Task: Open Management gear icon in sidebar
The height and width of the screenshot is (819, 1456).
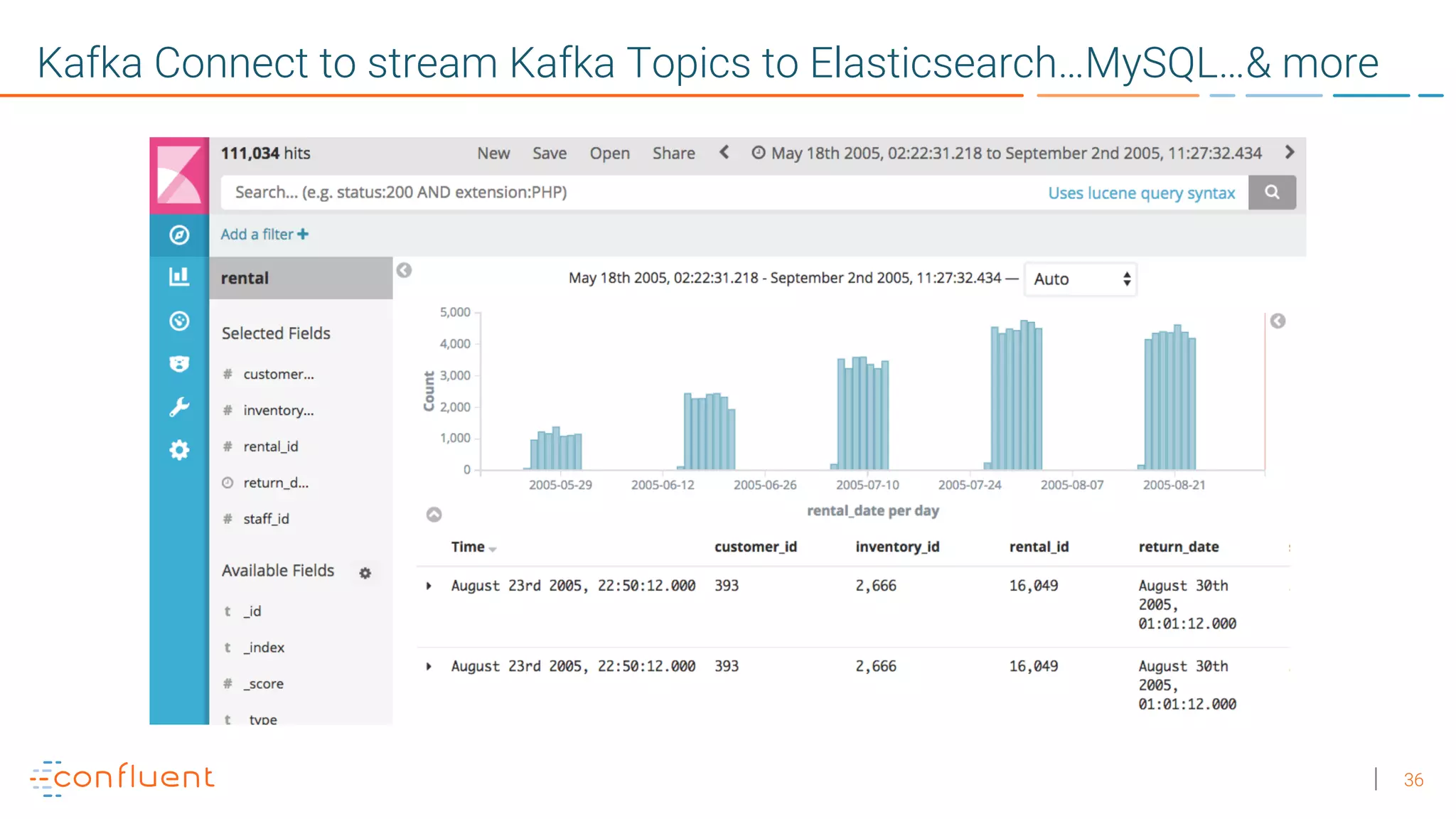Action: (x=179, y=450)
